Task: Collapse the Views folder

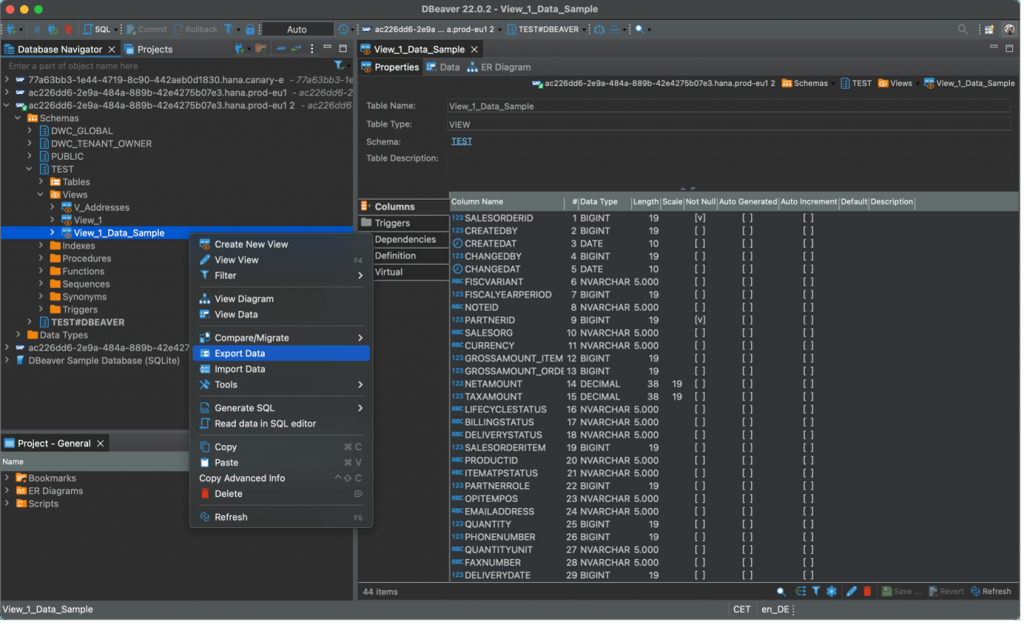Action: tap(40, 195)
